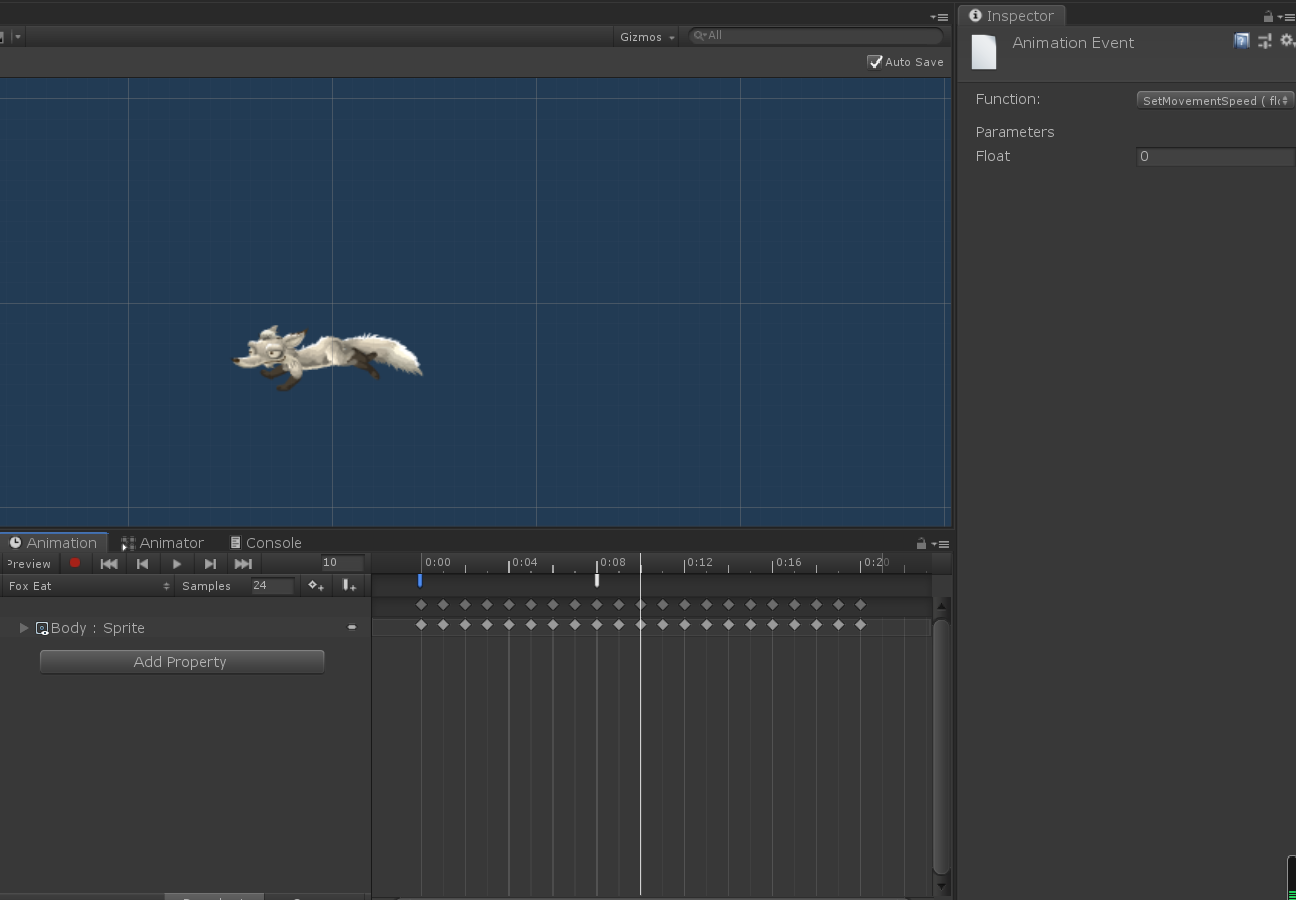The width and height of the screenshot is (1296, 900).
Task: Switch to the Animator tab
Action: [x=163, y=543]
